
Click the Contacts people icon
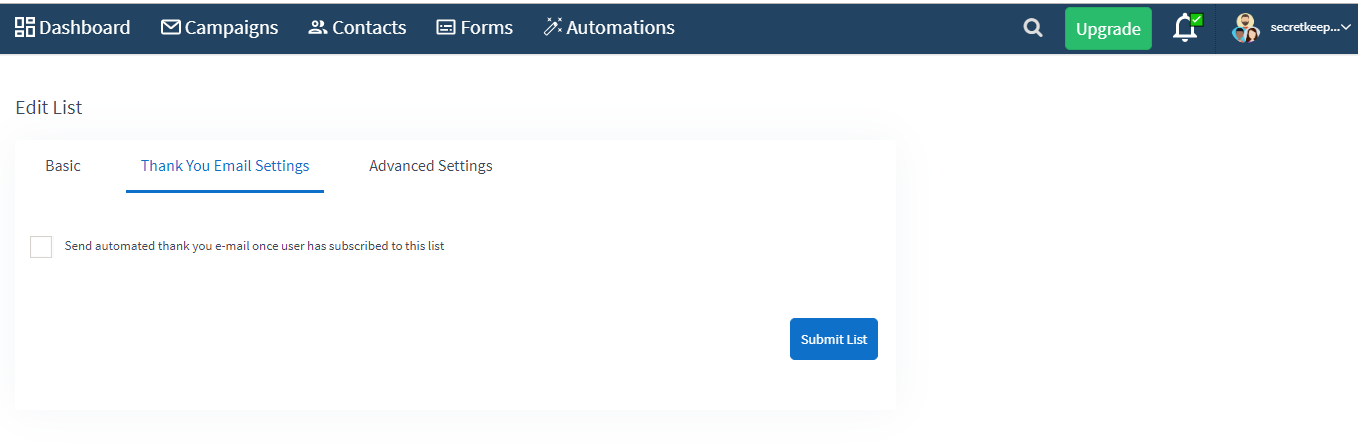tap(318, 27)
